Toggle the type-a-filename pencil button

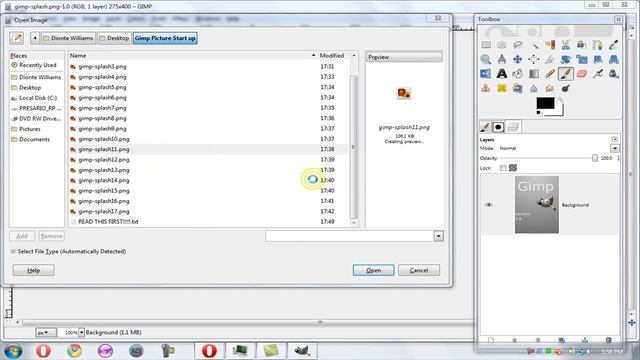17,38
